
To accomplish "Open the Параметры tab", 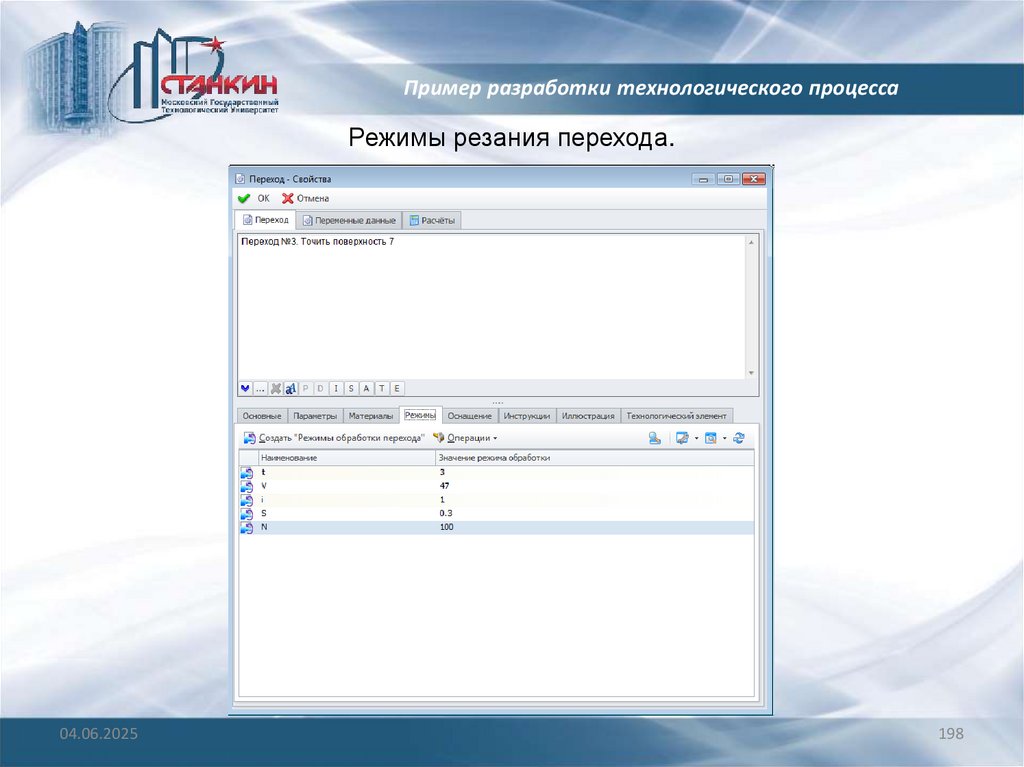I will click(x=315, y=416).
